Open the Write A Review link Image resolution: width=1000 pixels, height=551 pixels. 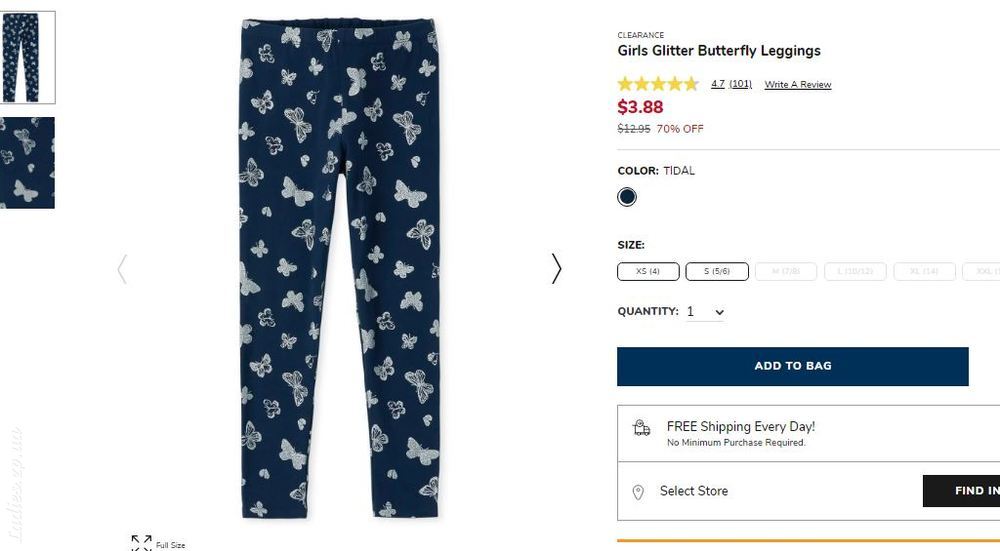click(x=798, y=84)
